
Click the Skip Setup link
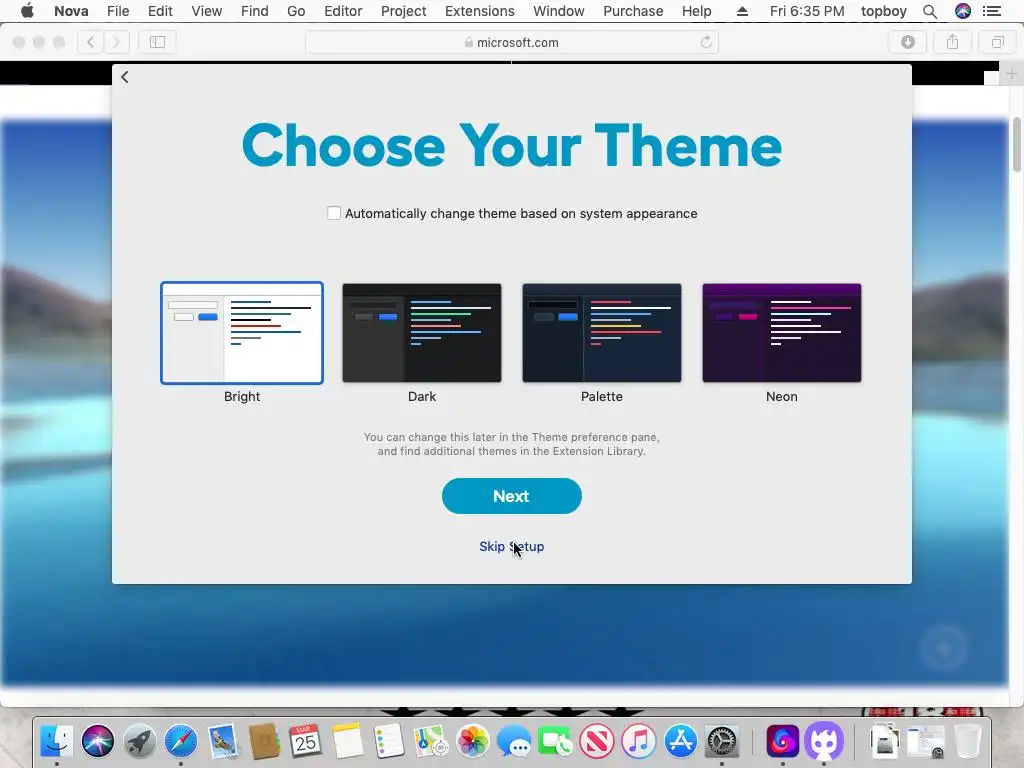[x=511, y=547]
